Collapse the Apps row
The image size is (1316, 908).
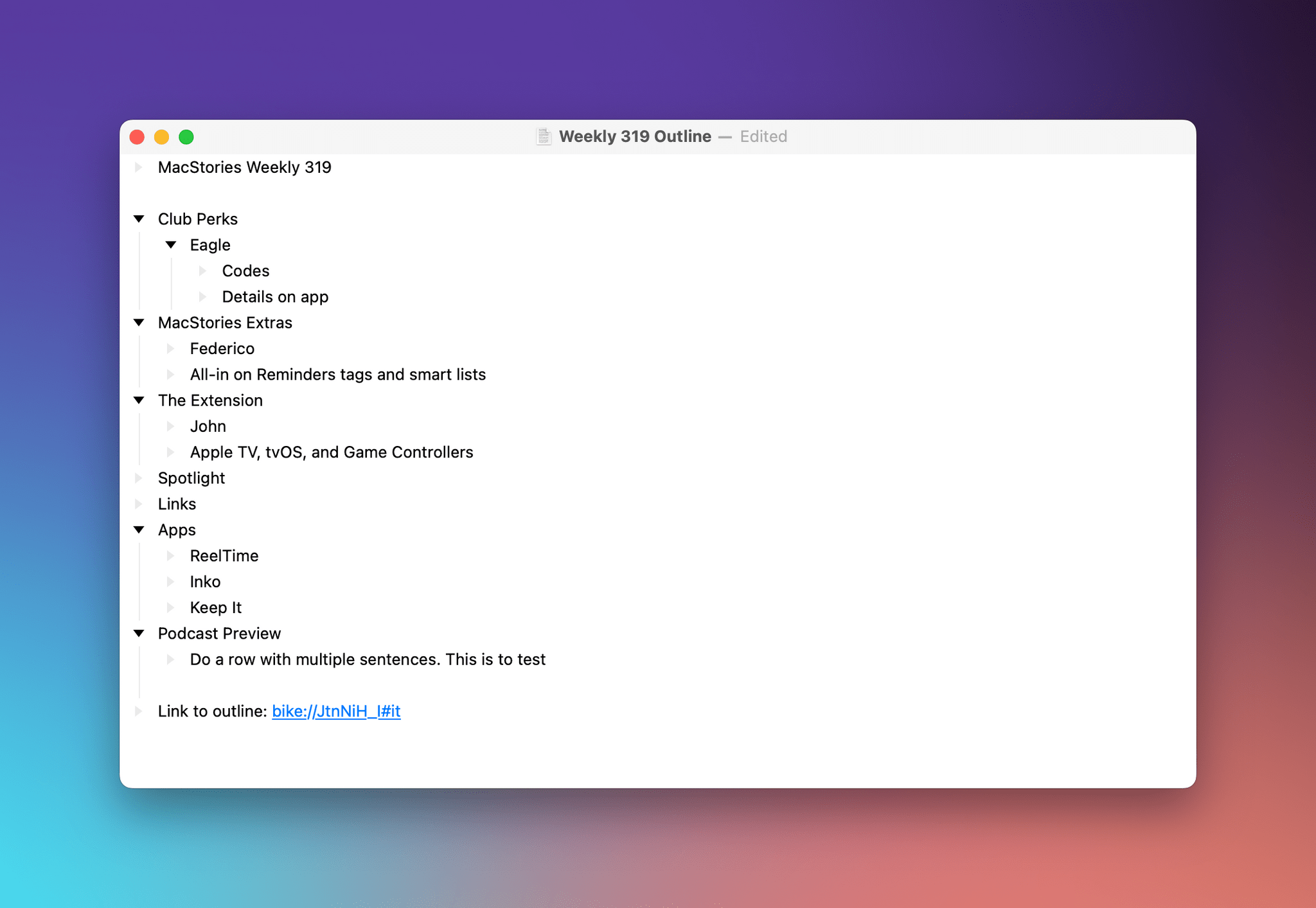point(139,530)
